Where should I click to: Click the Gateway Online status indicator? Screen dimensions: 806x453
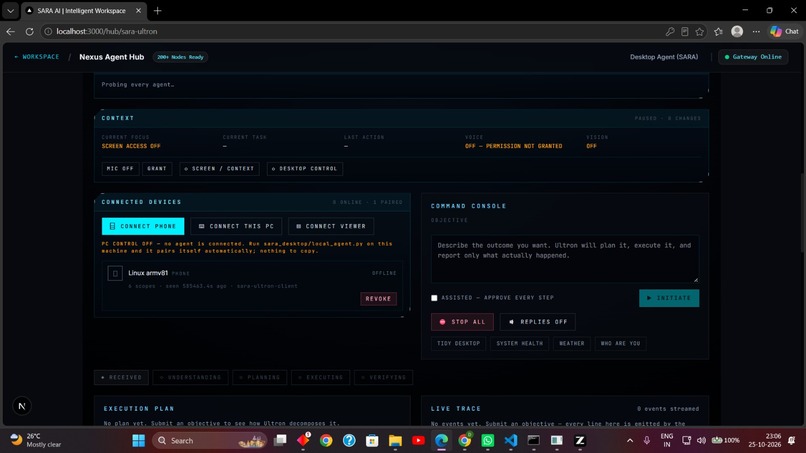[753, 57]
